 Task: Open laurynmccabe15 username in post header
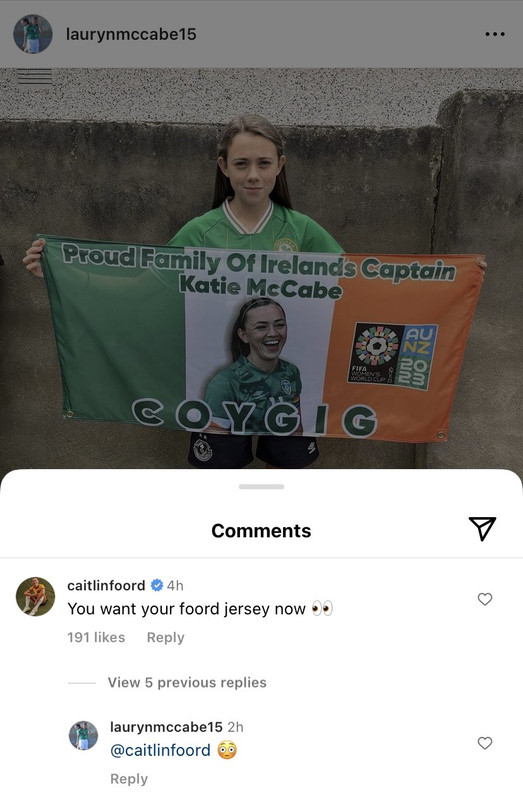coord(131,34)
